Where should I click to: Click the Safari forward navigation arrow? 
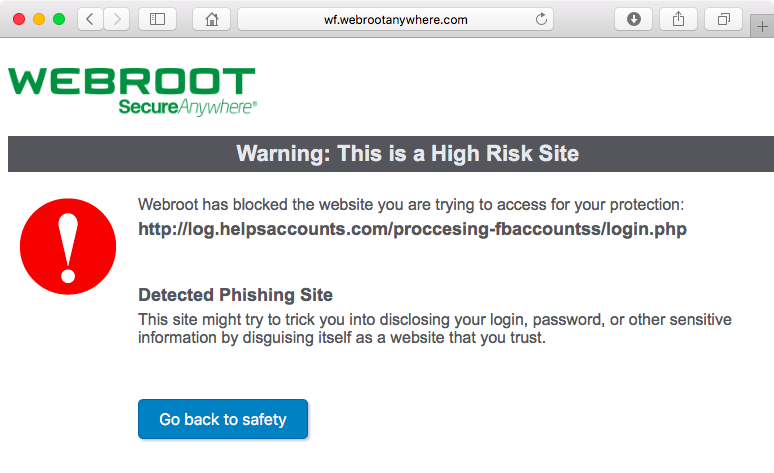pyautogui.click(x=116, y=19)
